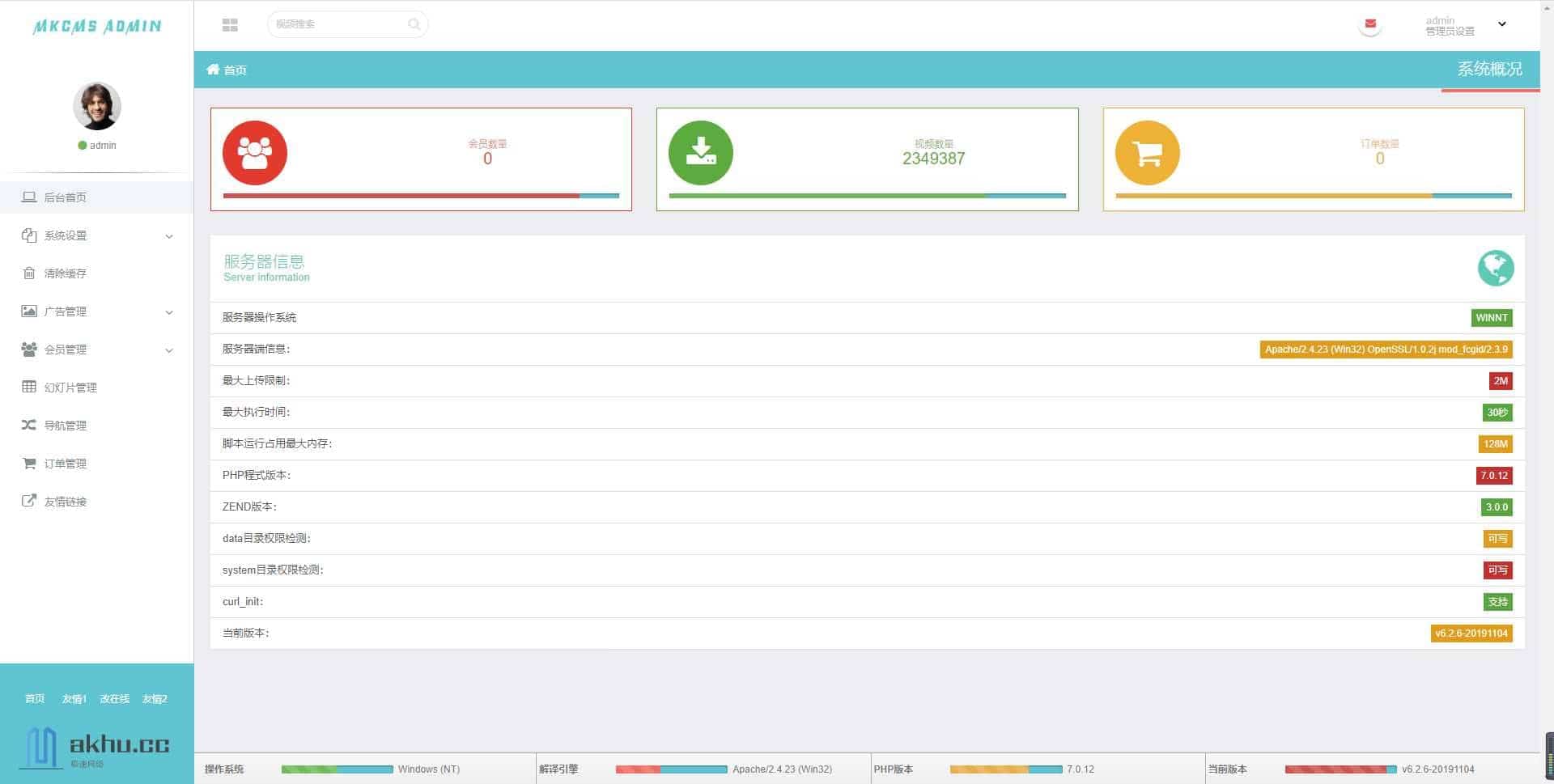Click the search magnifier icon
This screenshot has width=1554, height=784.
(x=414, y=24)
